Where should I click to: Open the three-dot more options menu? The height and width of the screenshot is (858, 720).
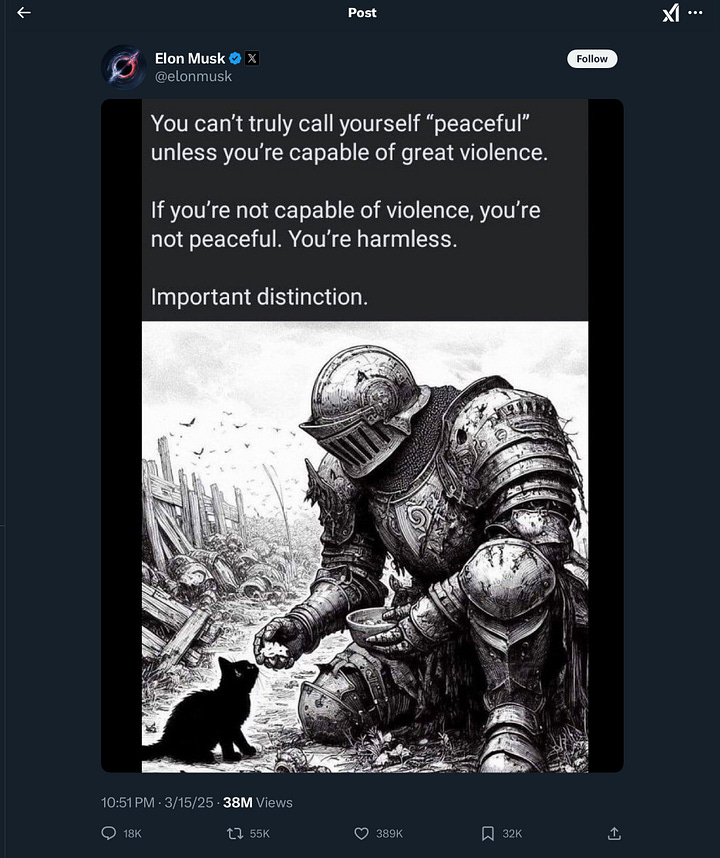695,13
